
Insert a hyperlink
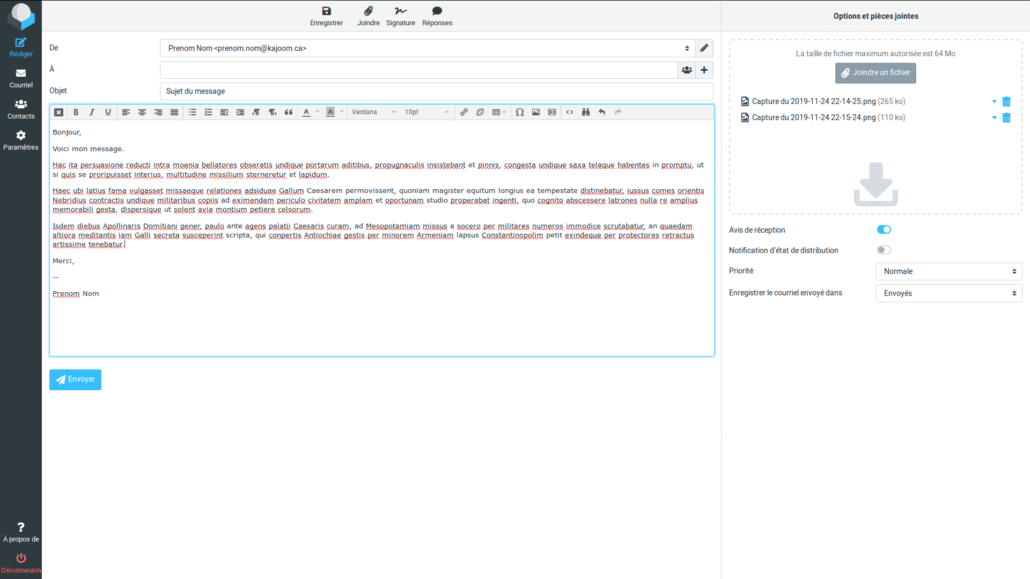[464, 112]
